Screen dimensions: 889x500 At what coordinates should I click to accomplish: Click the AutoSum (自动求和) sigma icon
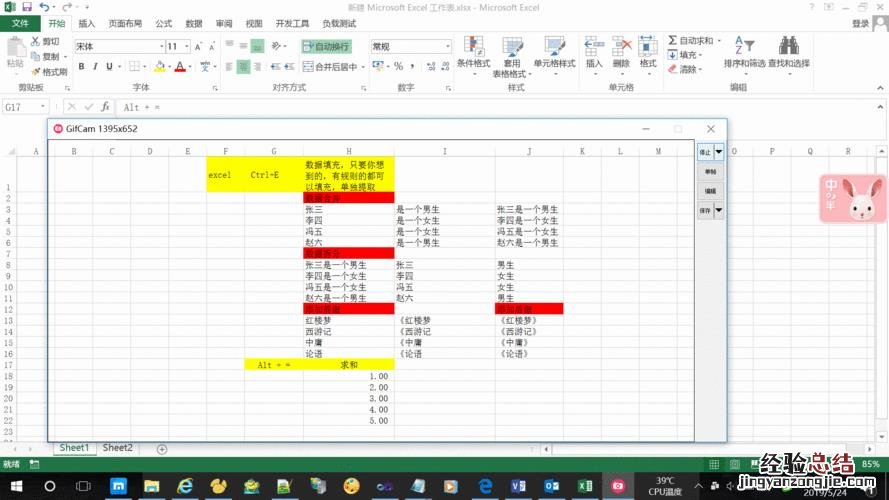672,40
